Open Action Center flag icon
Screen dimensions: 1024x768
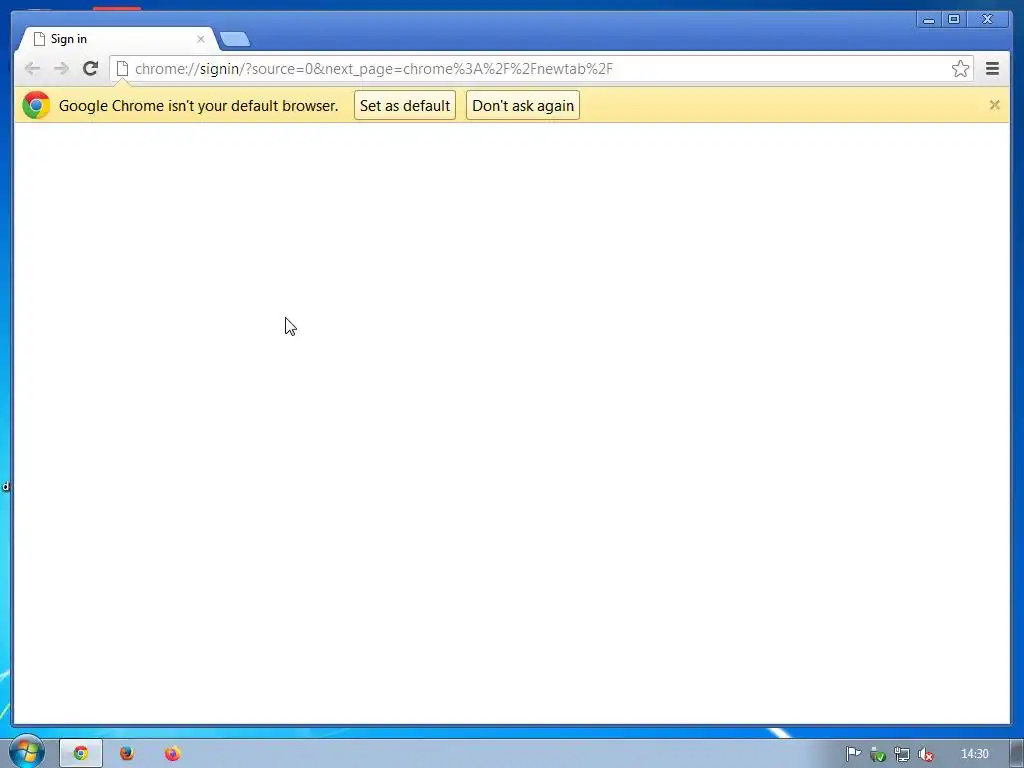tap(853, 754)
